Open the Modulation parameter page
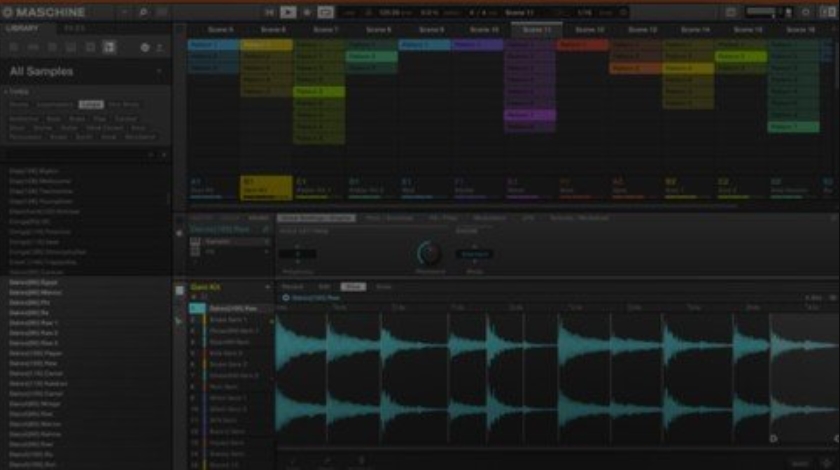840x470 pixels. tap(490, 218)
